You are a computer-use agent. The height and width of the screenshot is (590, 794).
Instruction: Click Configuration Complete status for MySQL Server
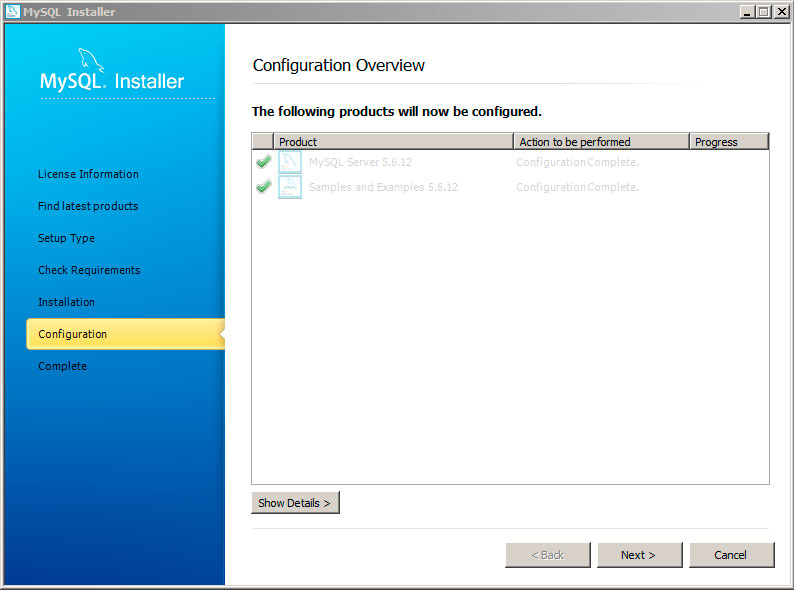[578, 162]
